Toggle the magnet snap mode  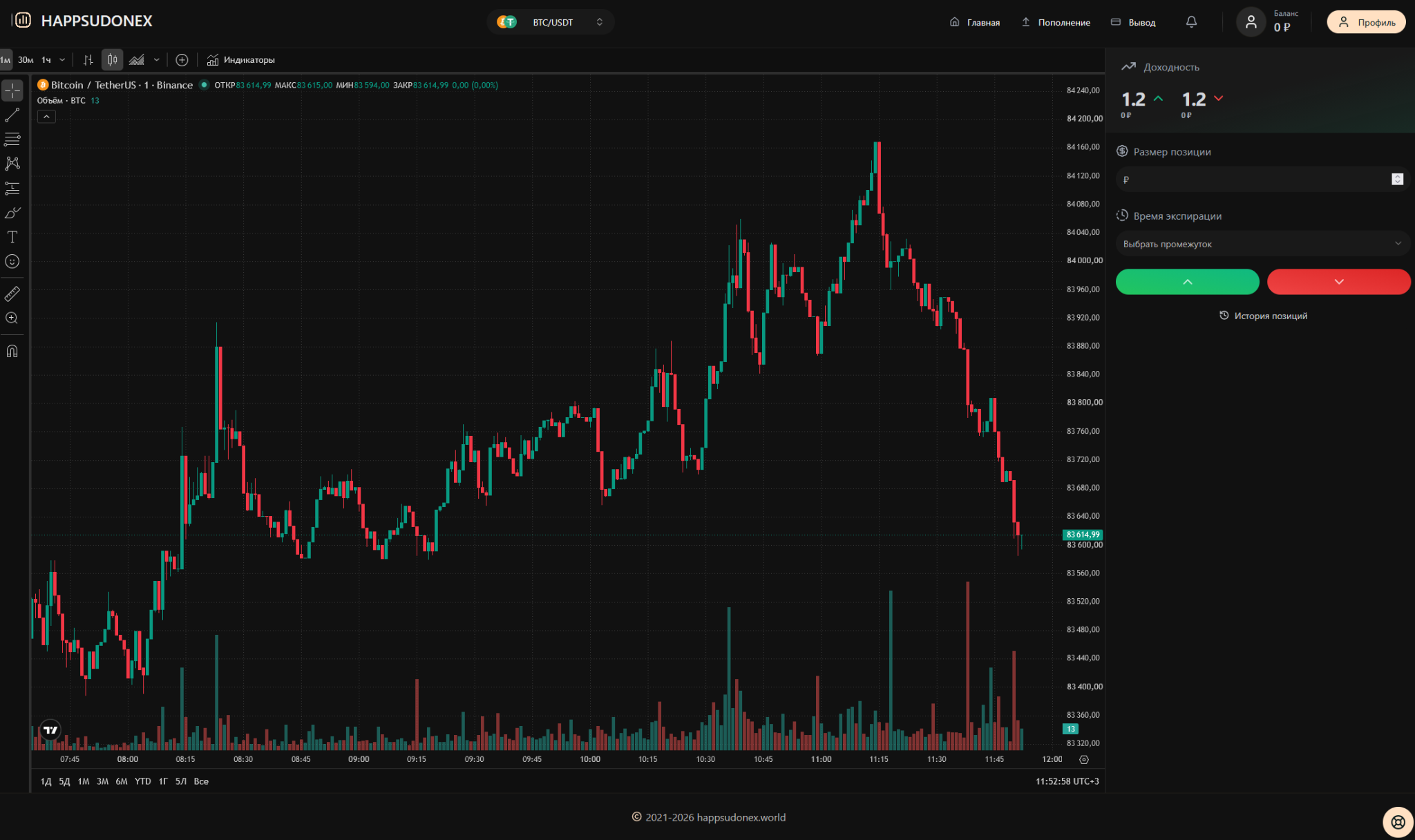click(x=12, y=351)
